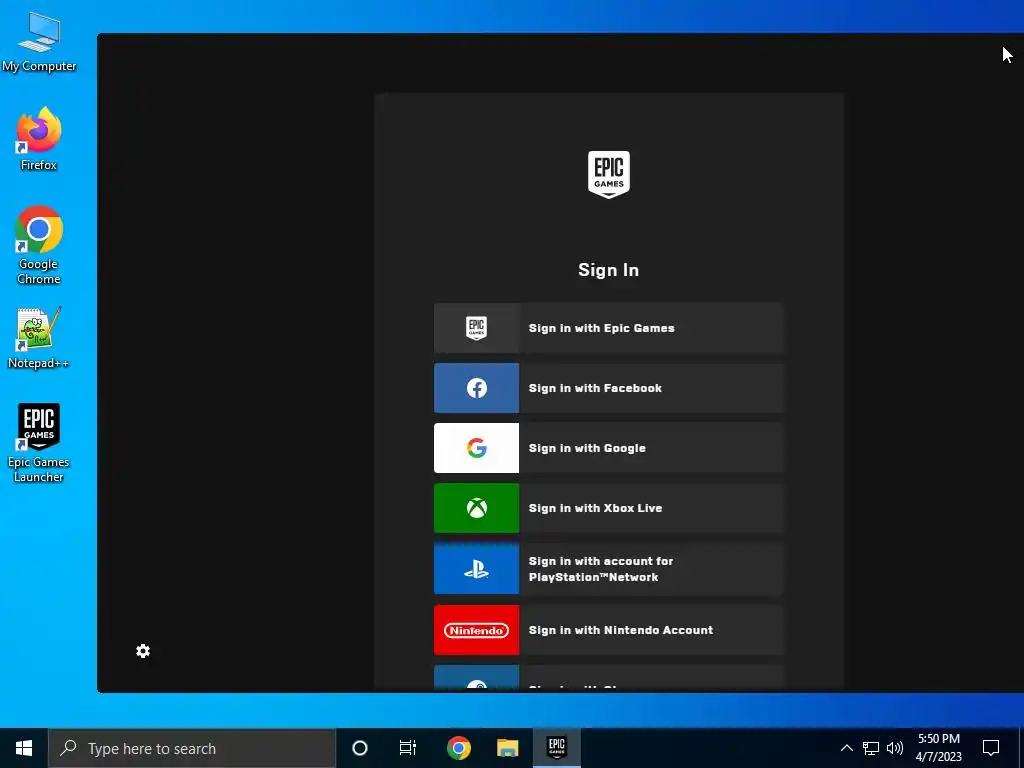Open Chrome from the taskbar
Screen dimensions: 1024x768
(x=459, y=748)
